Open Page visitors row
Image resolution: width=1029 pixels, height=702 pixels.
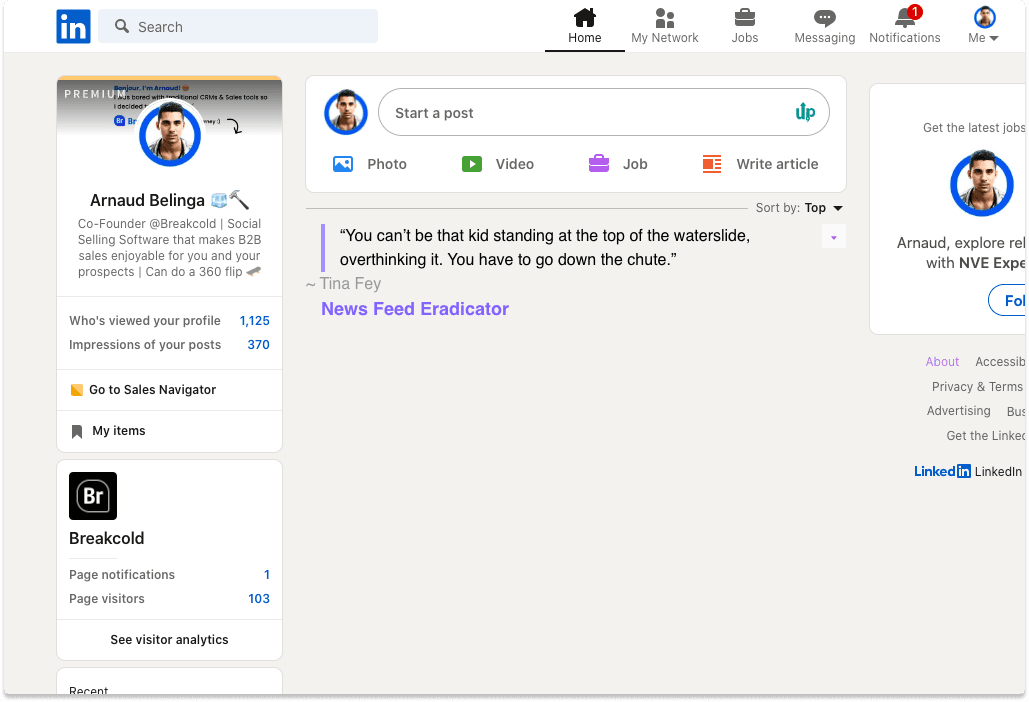tap(169, 599)
